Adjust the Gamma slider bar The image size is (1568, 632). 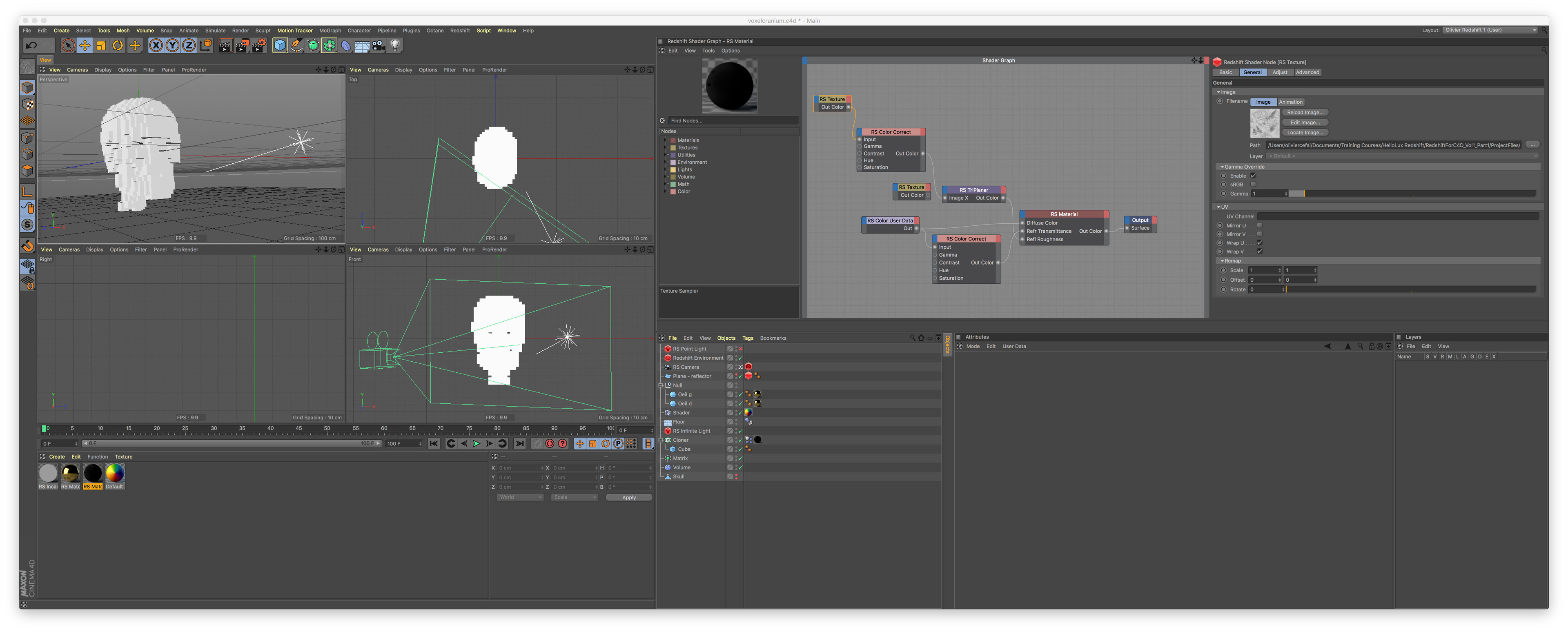point(1412,194)
